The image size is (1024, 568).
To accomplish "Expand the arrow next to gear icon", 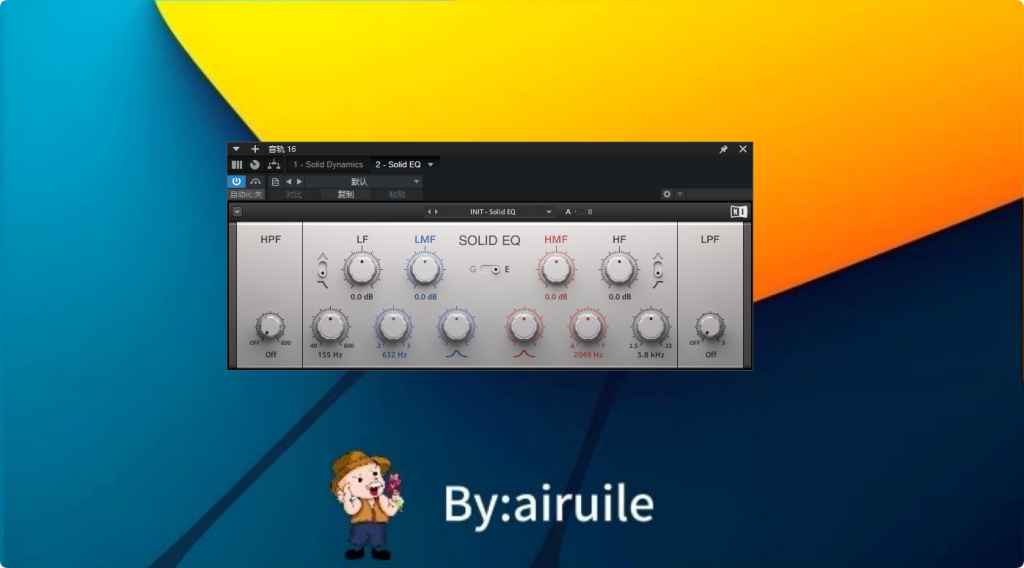I will (x=680, y=194).
